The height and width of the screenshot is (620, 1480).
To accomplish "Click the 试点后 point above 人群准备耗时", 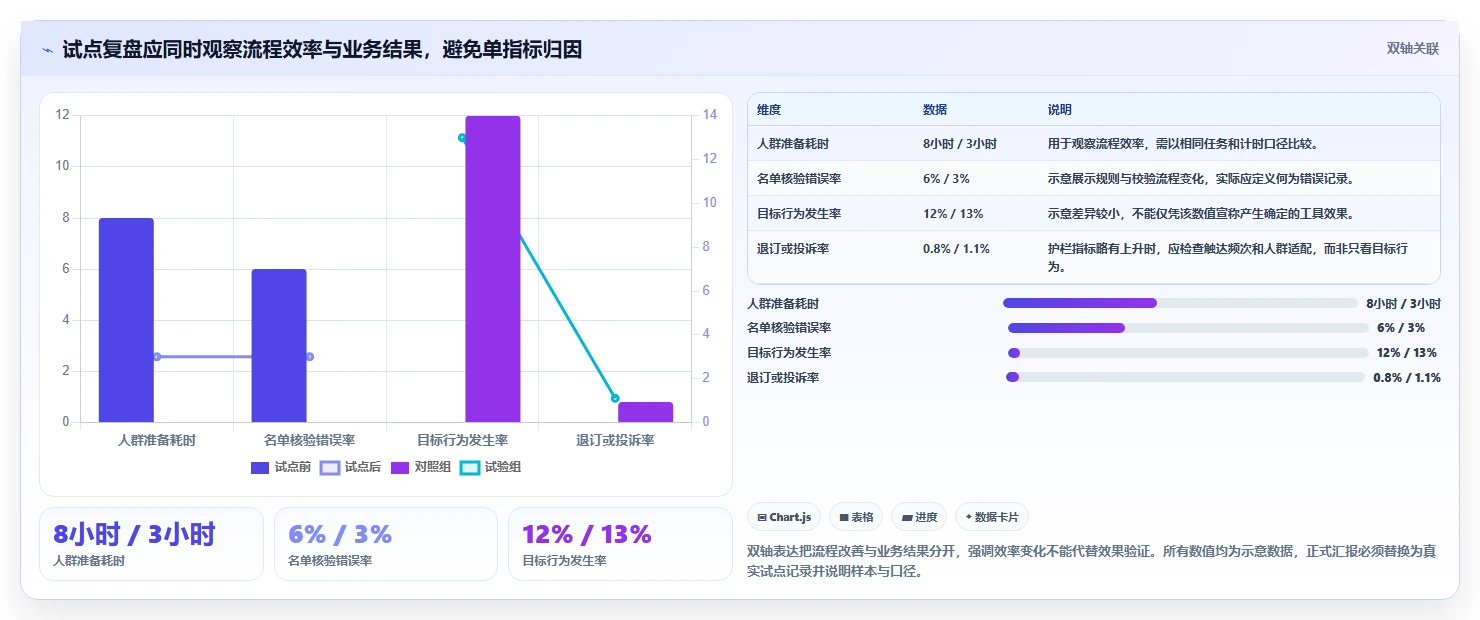I will [x=157, y=356].
